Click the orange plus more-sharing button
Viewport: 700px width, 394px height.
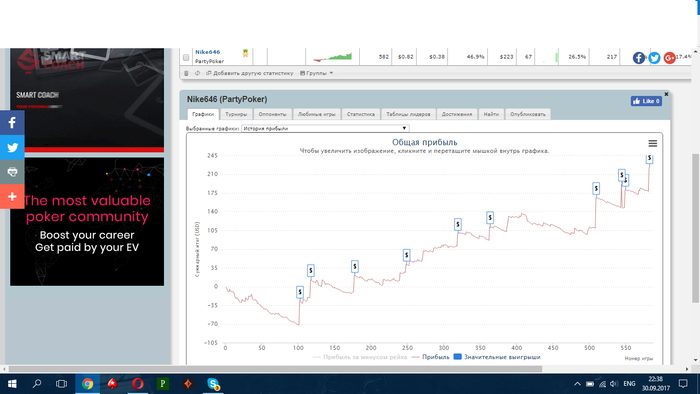pos(12,196)
